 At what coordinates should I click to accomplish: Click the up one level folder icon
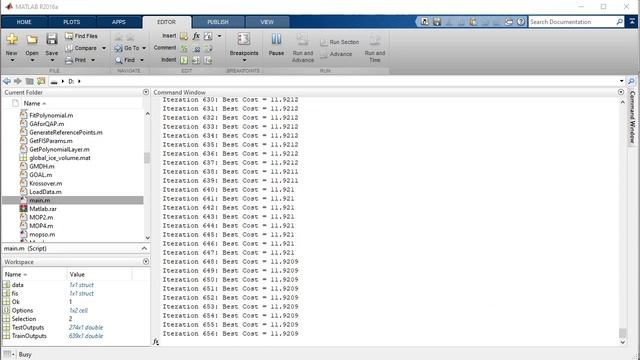point(29,81)
